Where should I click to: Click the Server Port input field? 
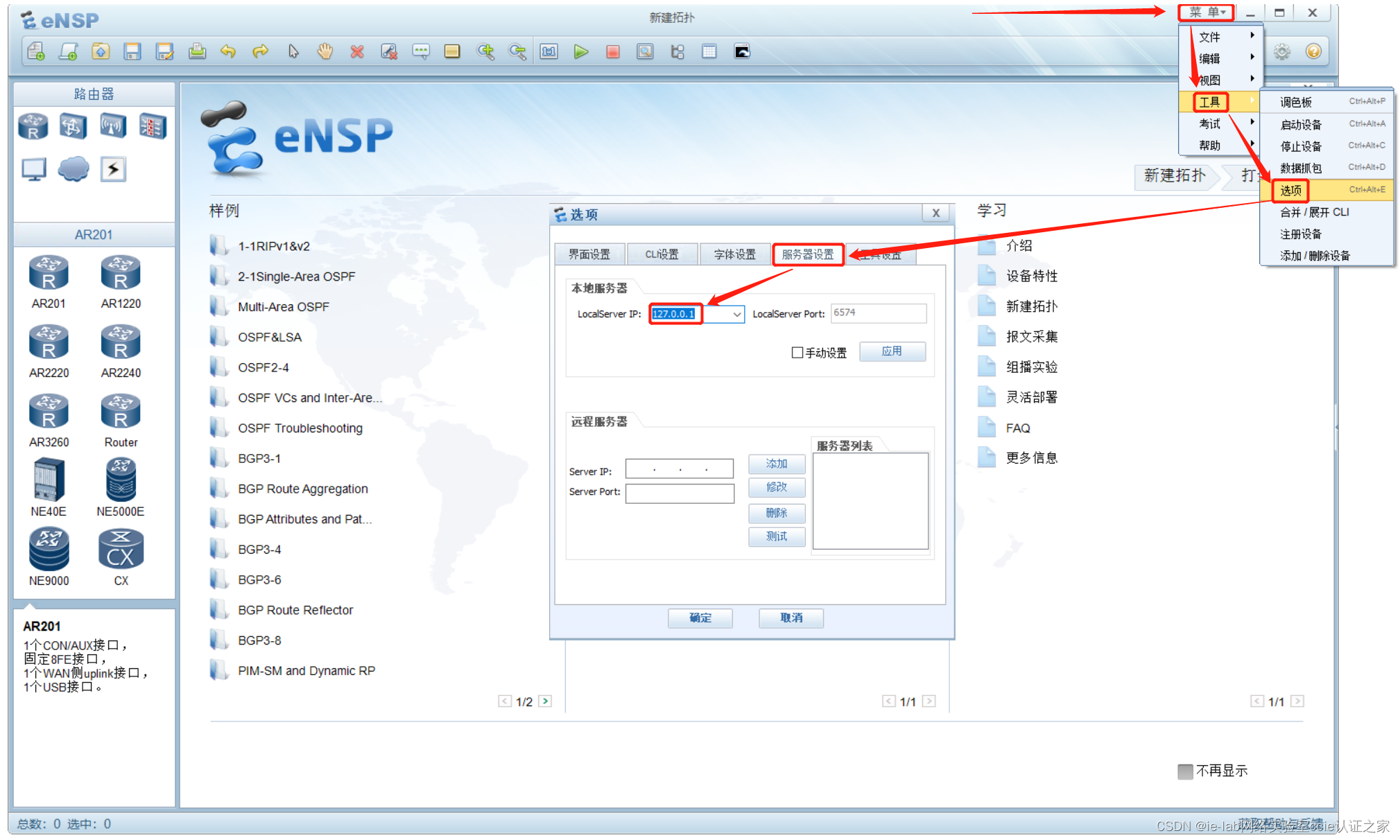tap(680, 493)
